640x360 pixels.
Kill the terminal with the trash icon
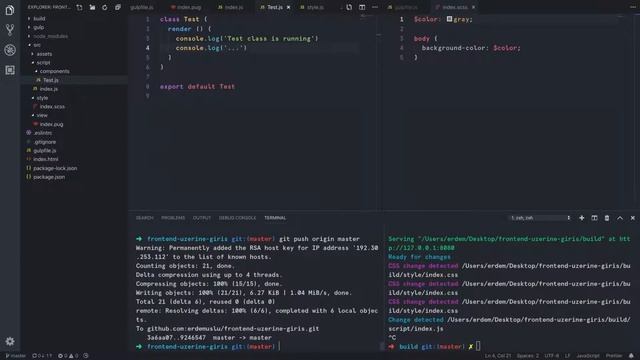(x=607, y=218)
